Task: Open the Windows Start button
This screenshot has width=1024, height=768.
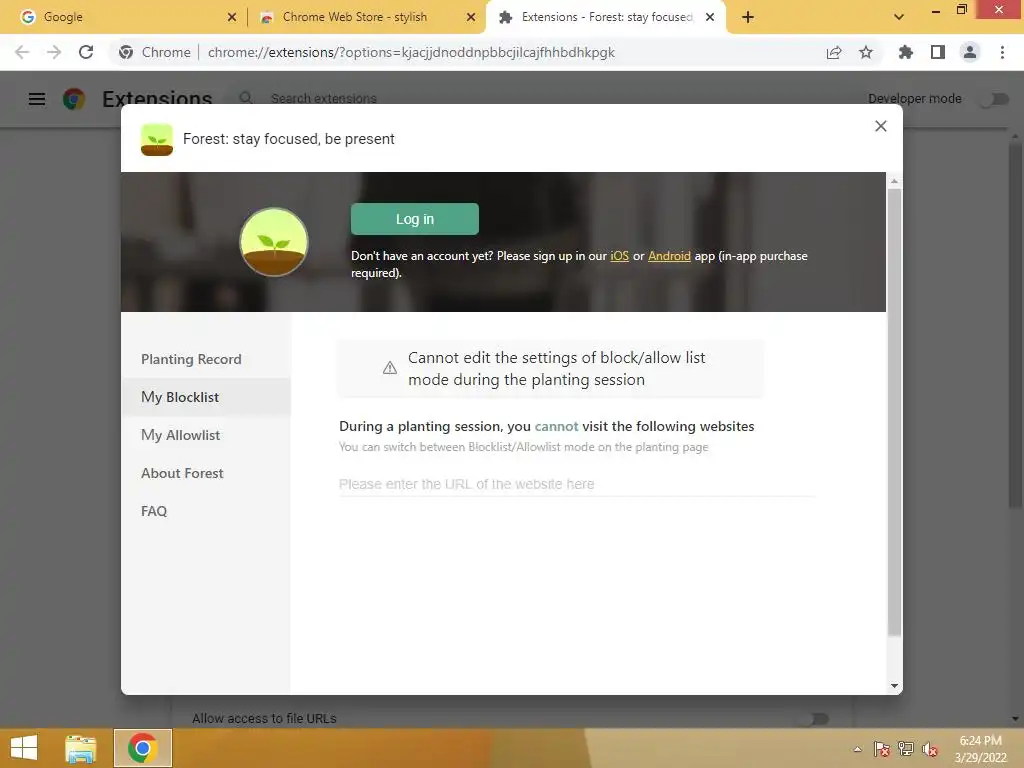Action: tap(24, 748)
